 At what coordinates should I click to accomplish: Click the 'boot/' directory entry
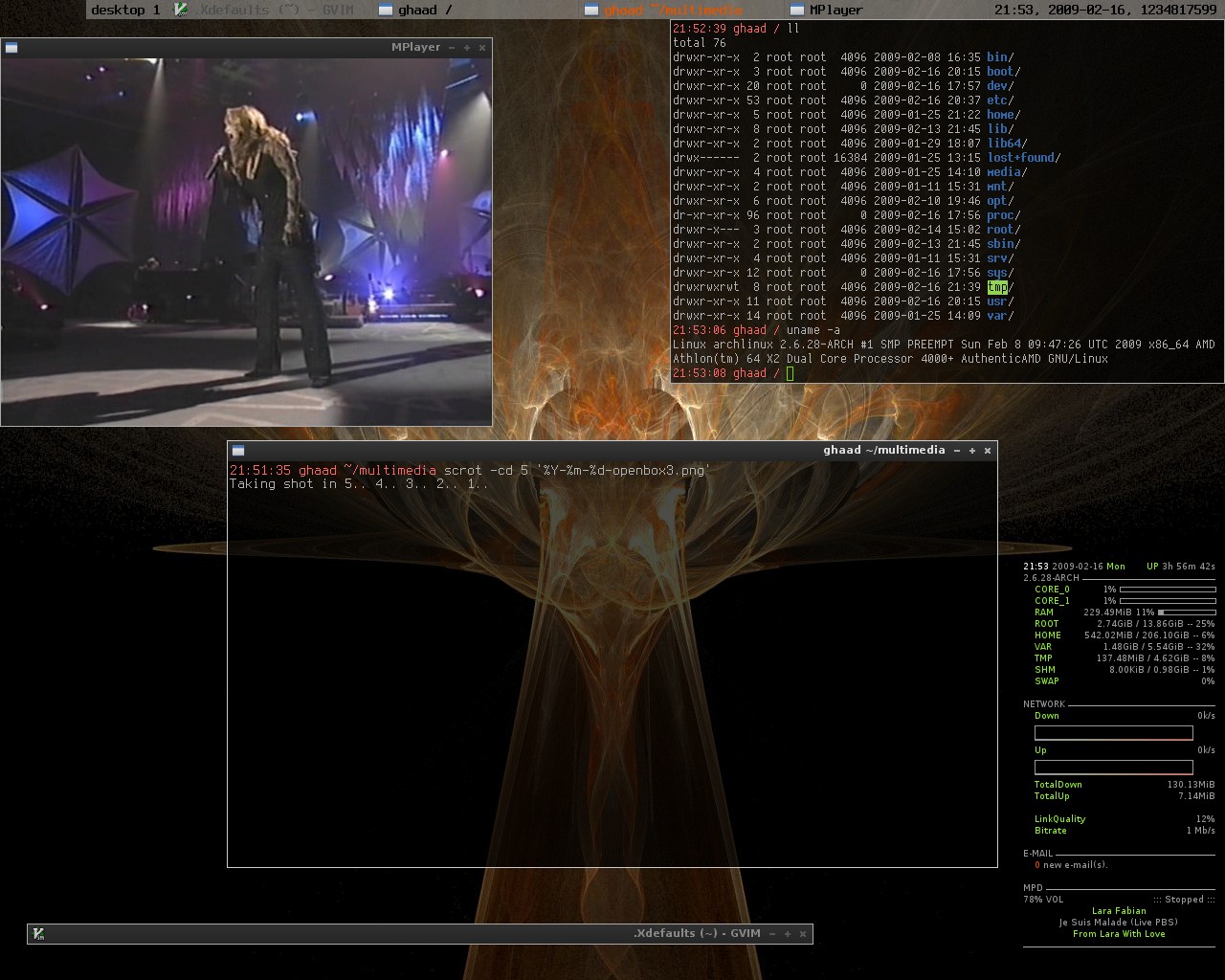click(x=1004, y=72)
